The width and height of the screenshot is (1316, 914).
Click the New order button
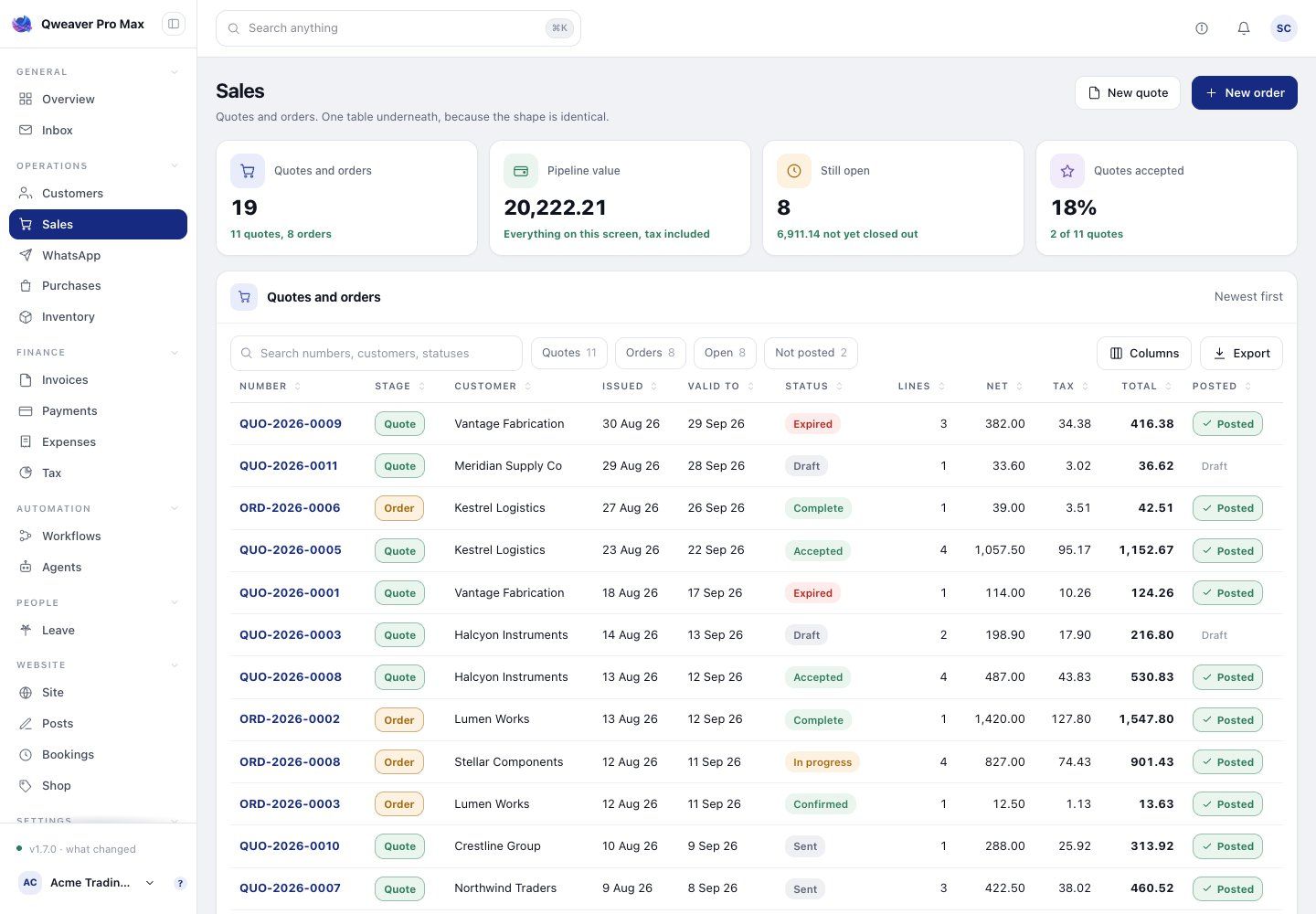[x=1244, y=92]
